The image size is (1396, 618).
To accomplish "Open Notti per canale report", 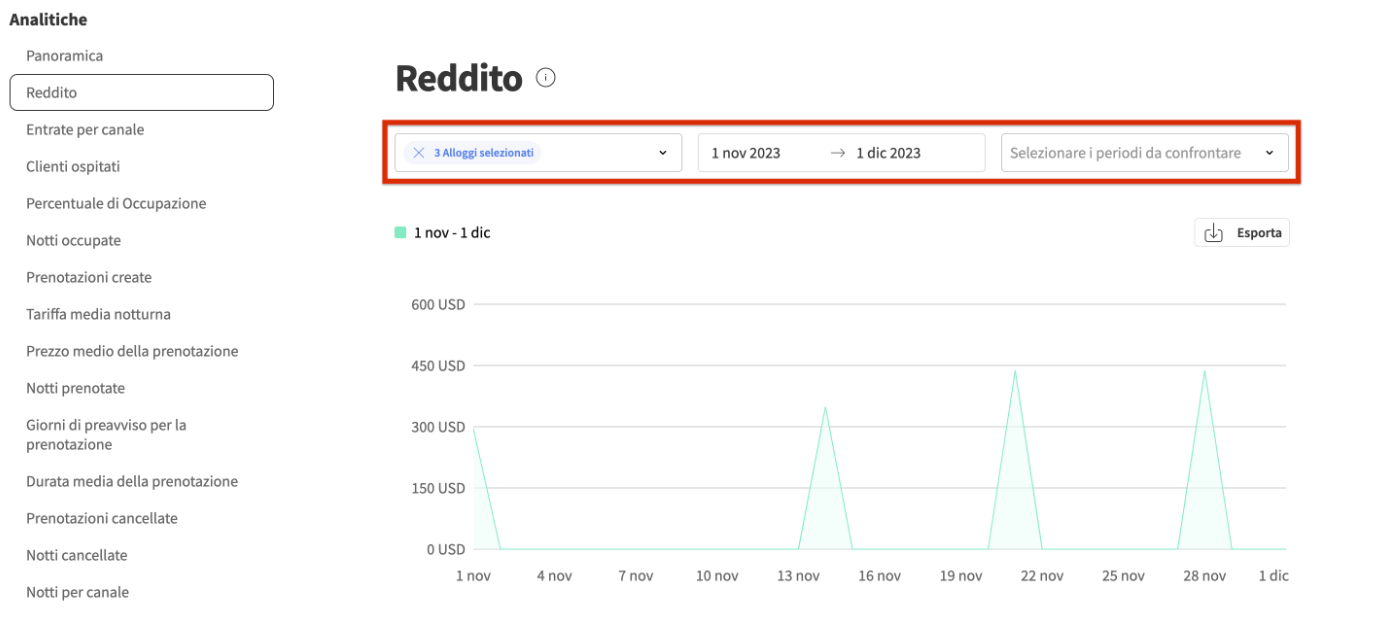I will click(x=78, y=593).
